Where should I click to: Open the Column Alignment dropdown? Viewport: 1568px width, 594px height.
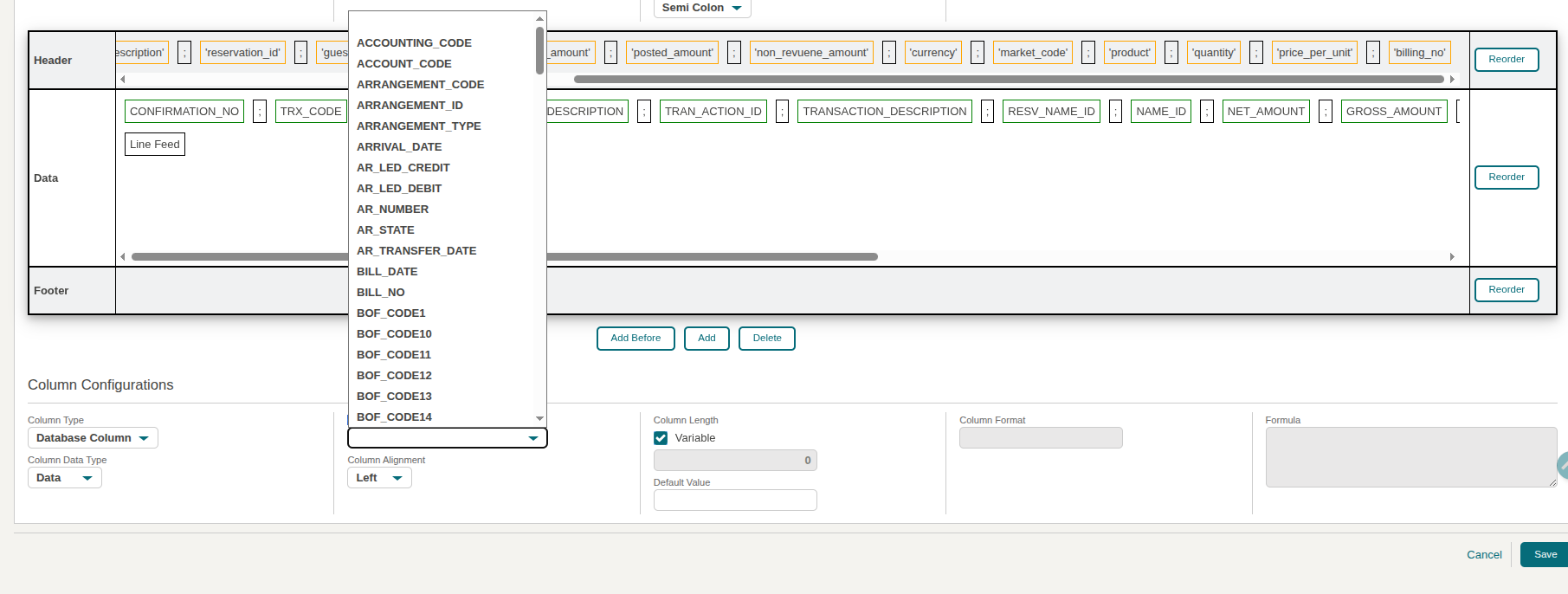click(379, 478)
